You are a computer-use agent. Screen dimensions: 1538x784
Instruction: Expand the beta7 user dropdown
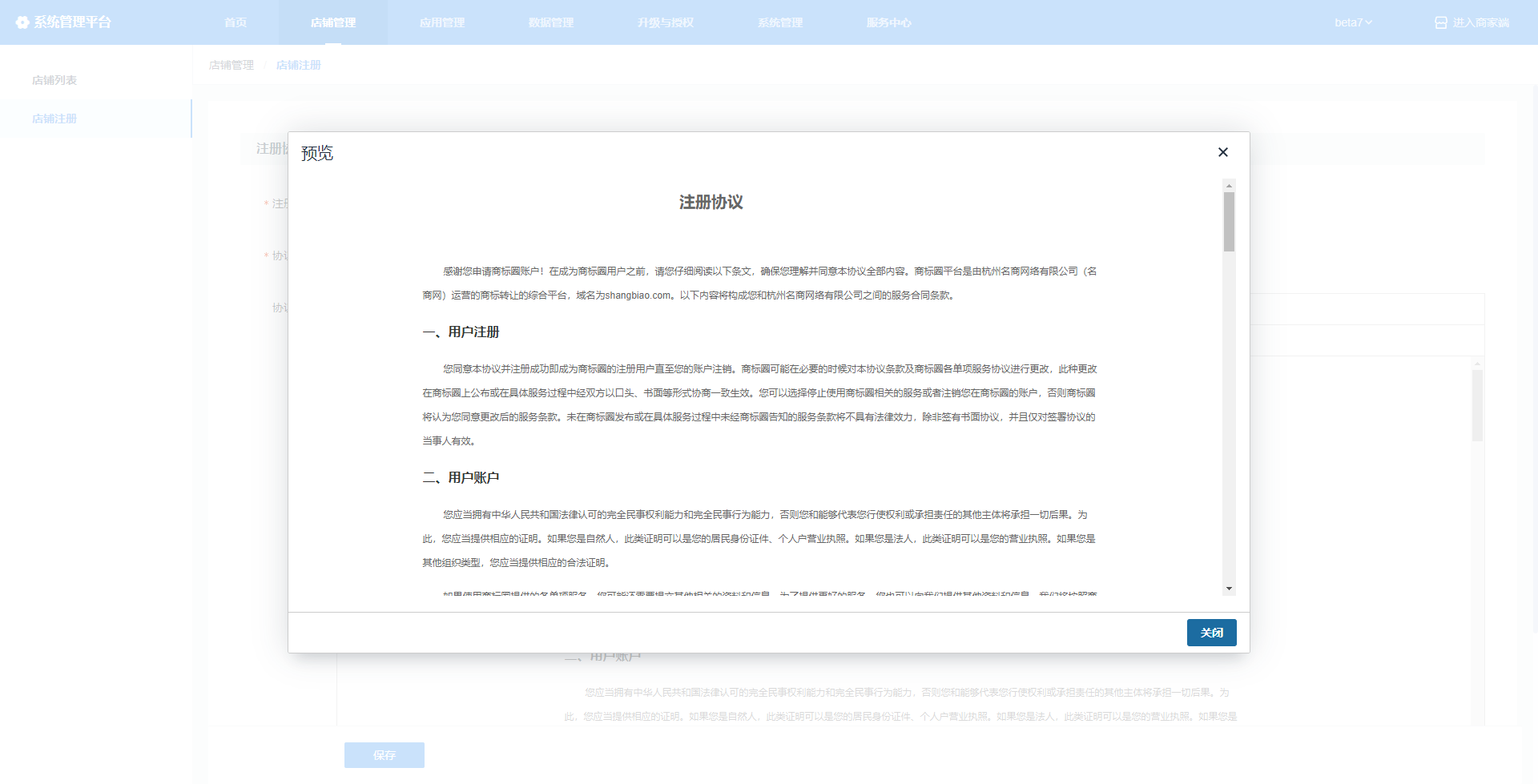pyautogui.click(x=1354, y=22)
